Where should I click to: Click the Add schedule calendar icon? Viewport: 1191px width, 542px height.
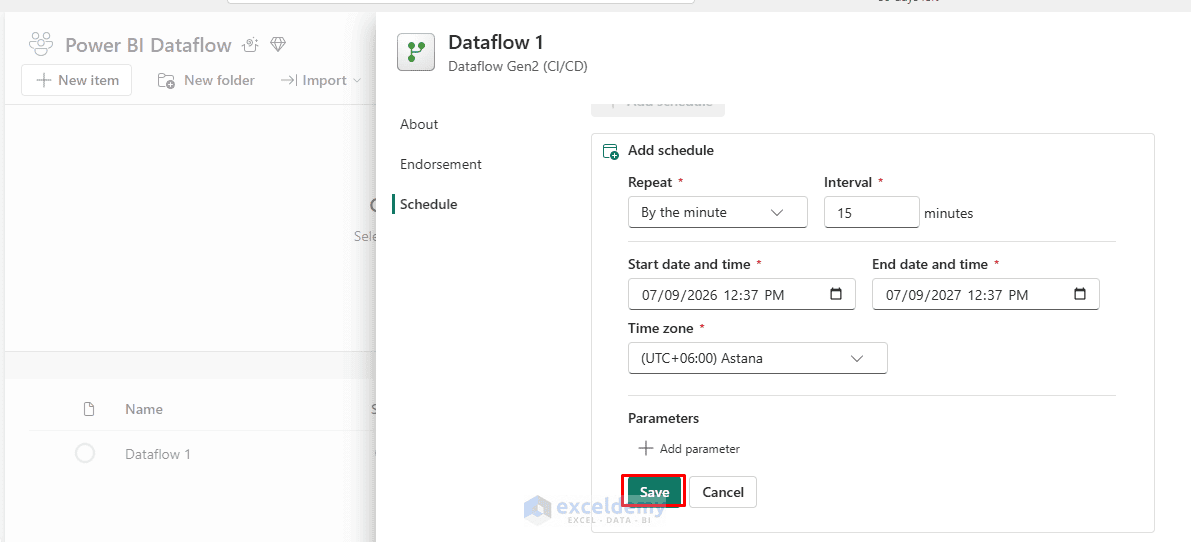pyautogui.click(x=611, y=151)
